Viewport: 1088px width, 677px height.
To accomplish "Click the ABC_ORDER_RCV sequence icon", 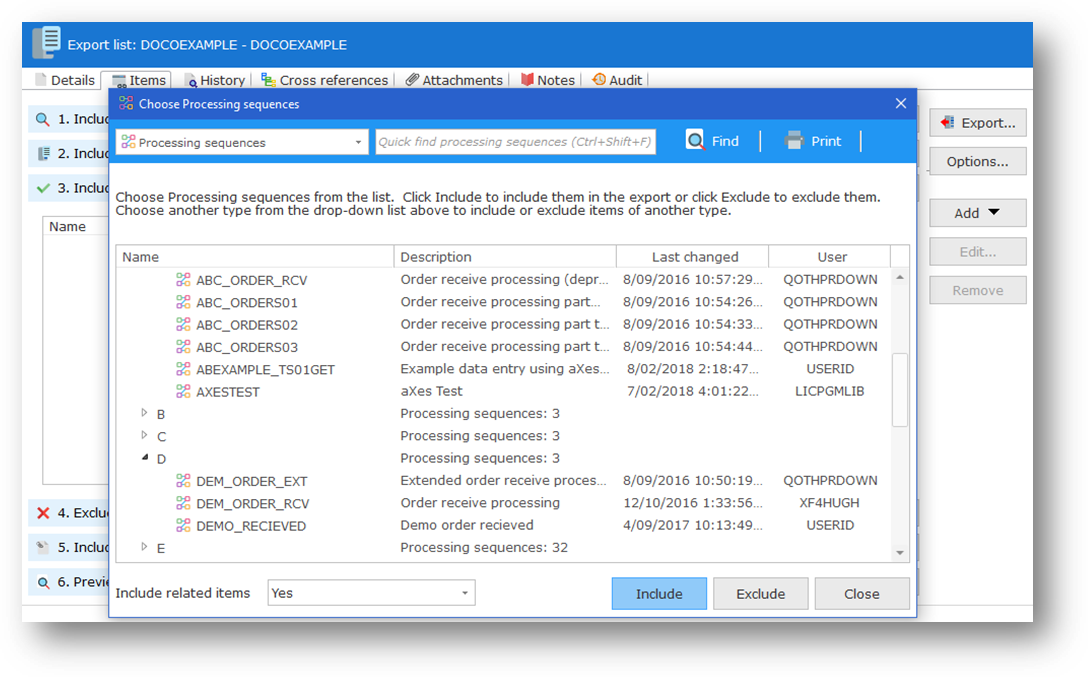I will (183, 280).
